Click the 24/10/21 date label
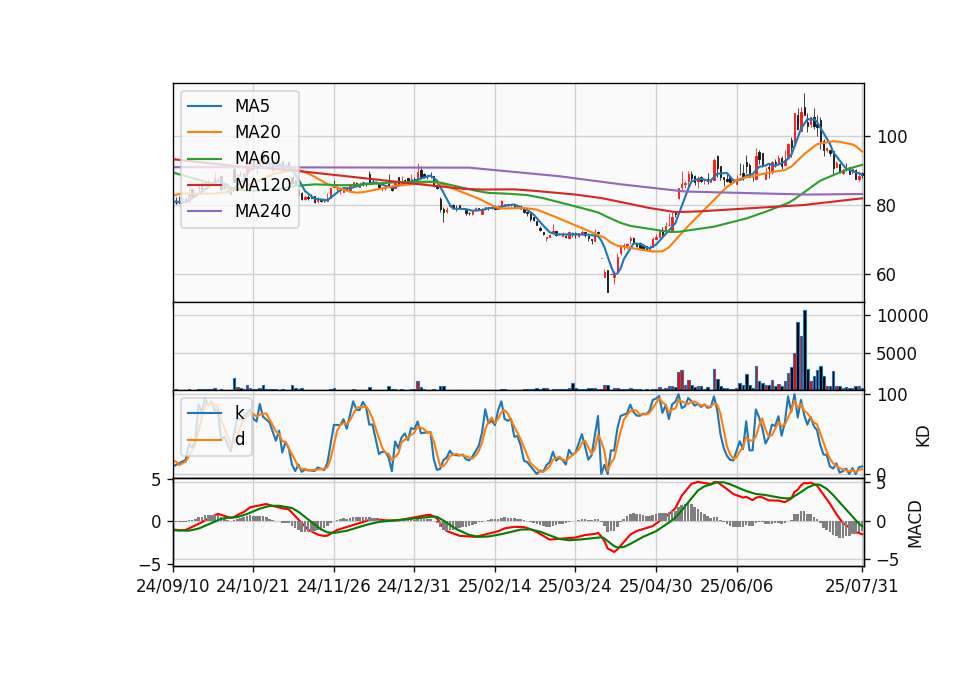This screenshot has height=690, width=960. coord(253,586)
